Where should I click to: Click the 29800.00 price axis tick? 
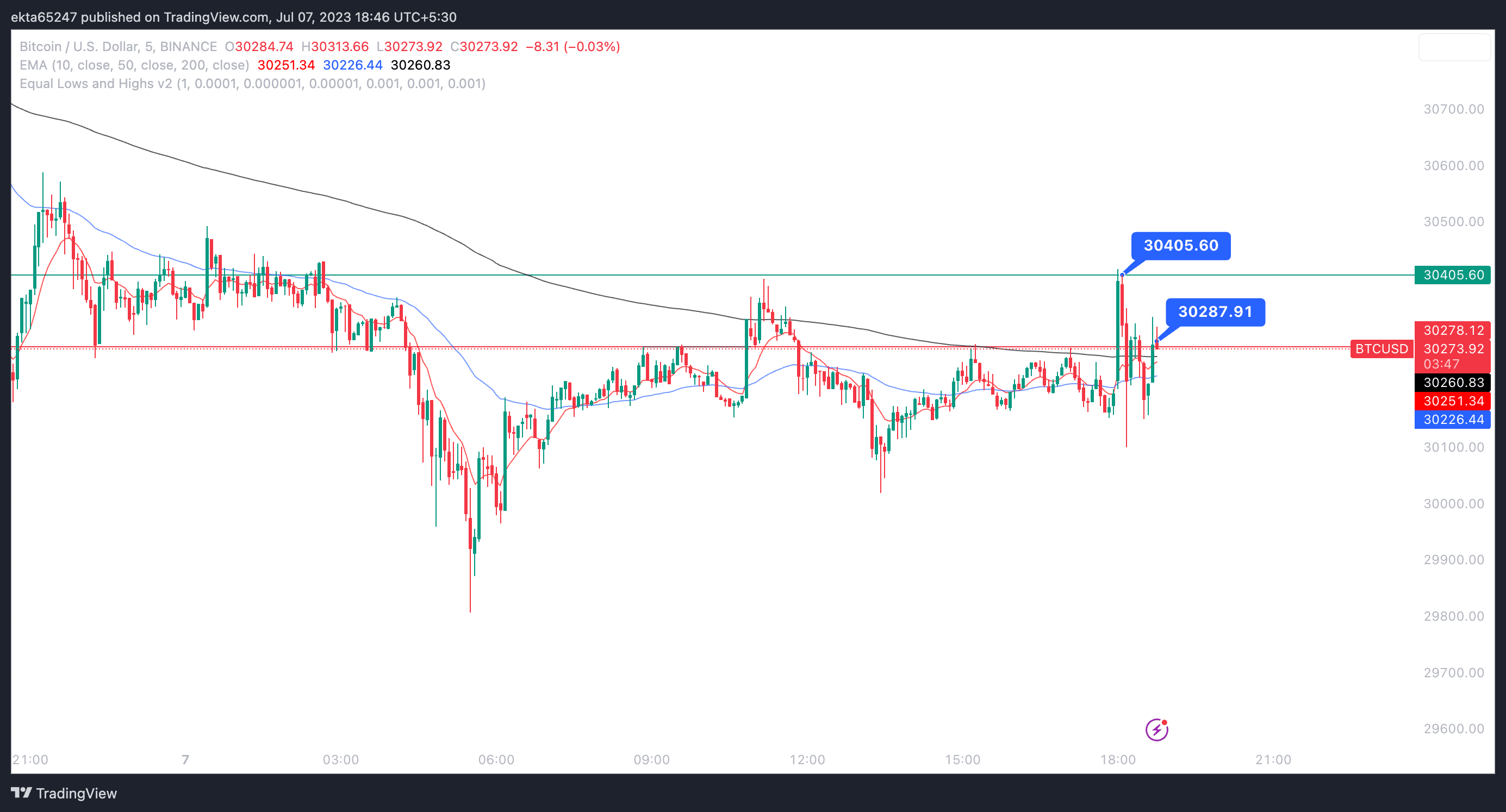pos(1453,616)
